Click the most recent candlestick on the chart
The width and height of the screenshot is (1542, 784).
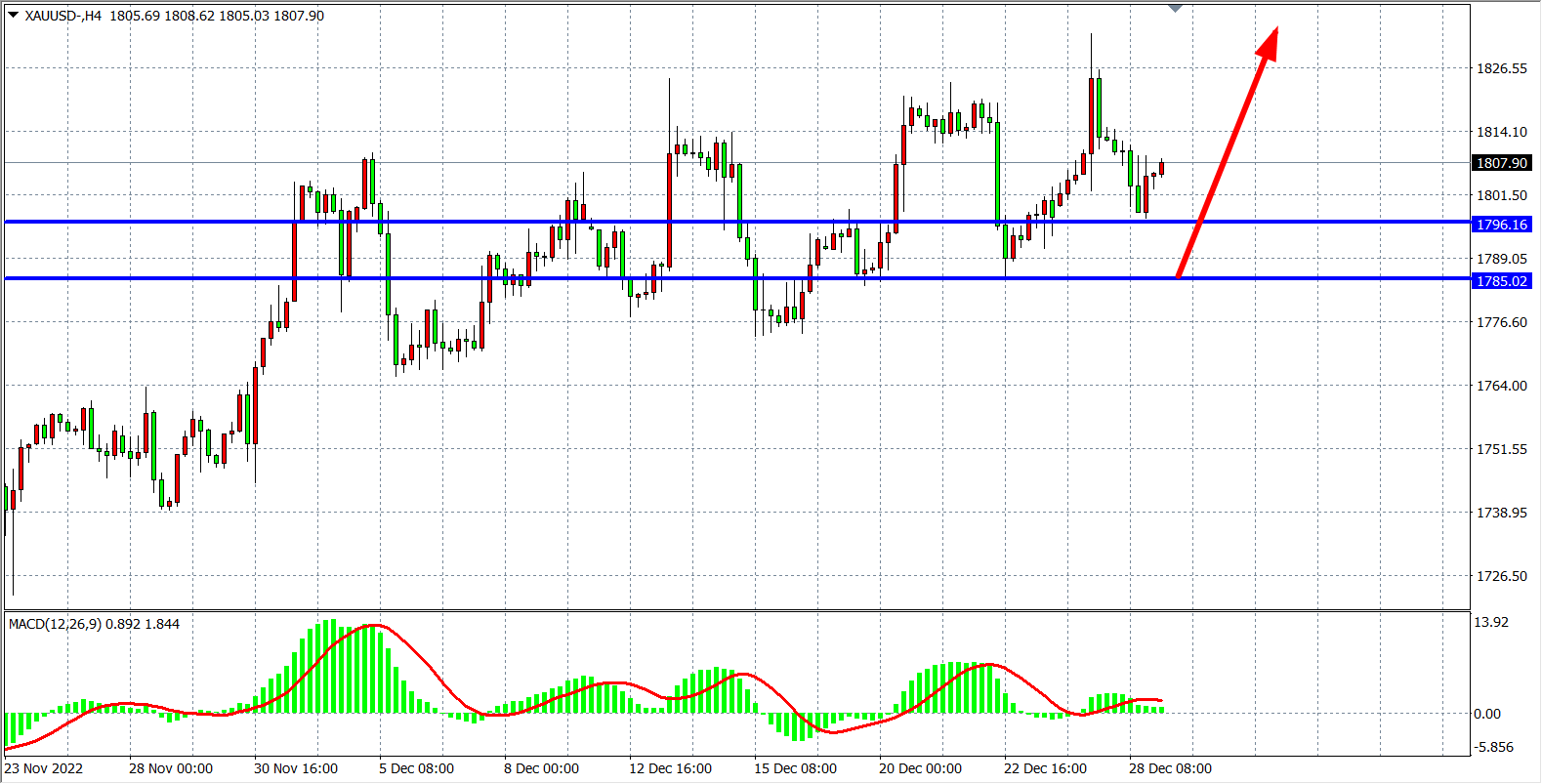[1161, 168]
